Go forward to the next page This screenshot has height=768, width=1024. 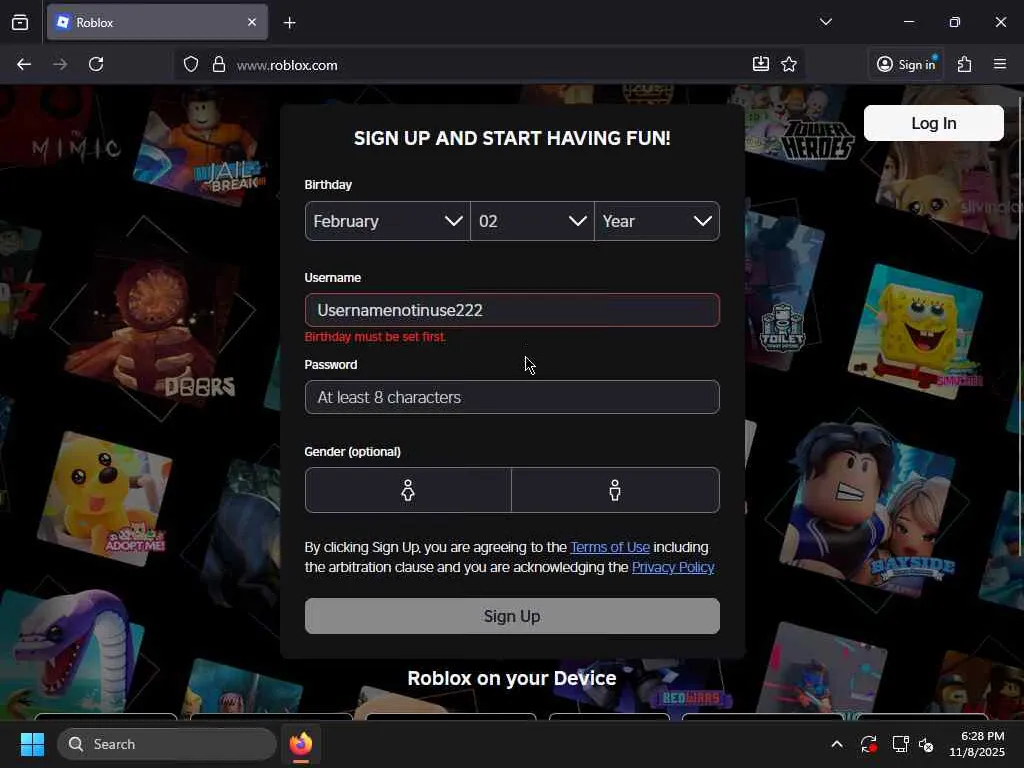point(60,64)
